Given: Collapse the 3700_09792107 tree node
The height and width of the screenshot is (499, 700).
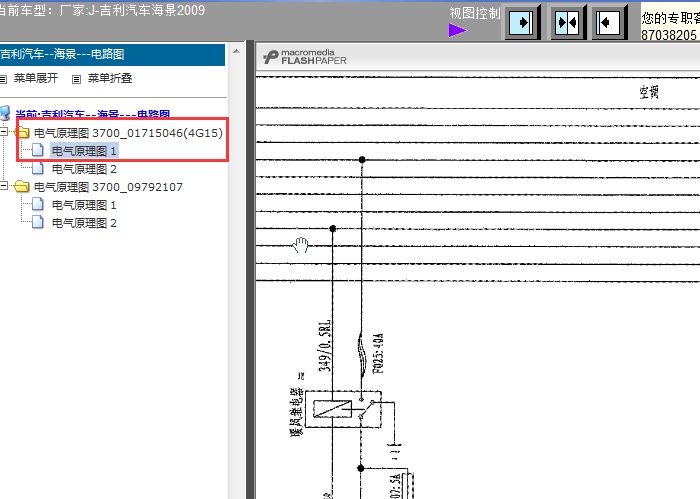Looking at the screenshot, I should 4,185.
